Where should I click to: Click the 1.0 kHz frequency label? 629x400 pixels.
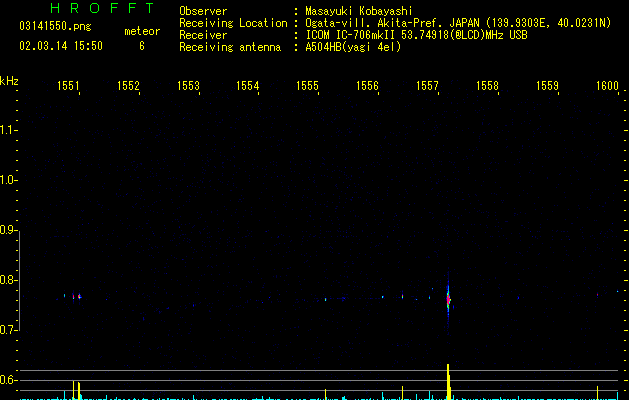point(8,180)
